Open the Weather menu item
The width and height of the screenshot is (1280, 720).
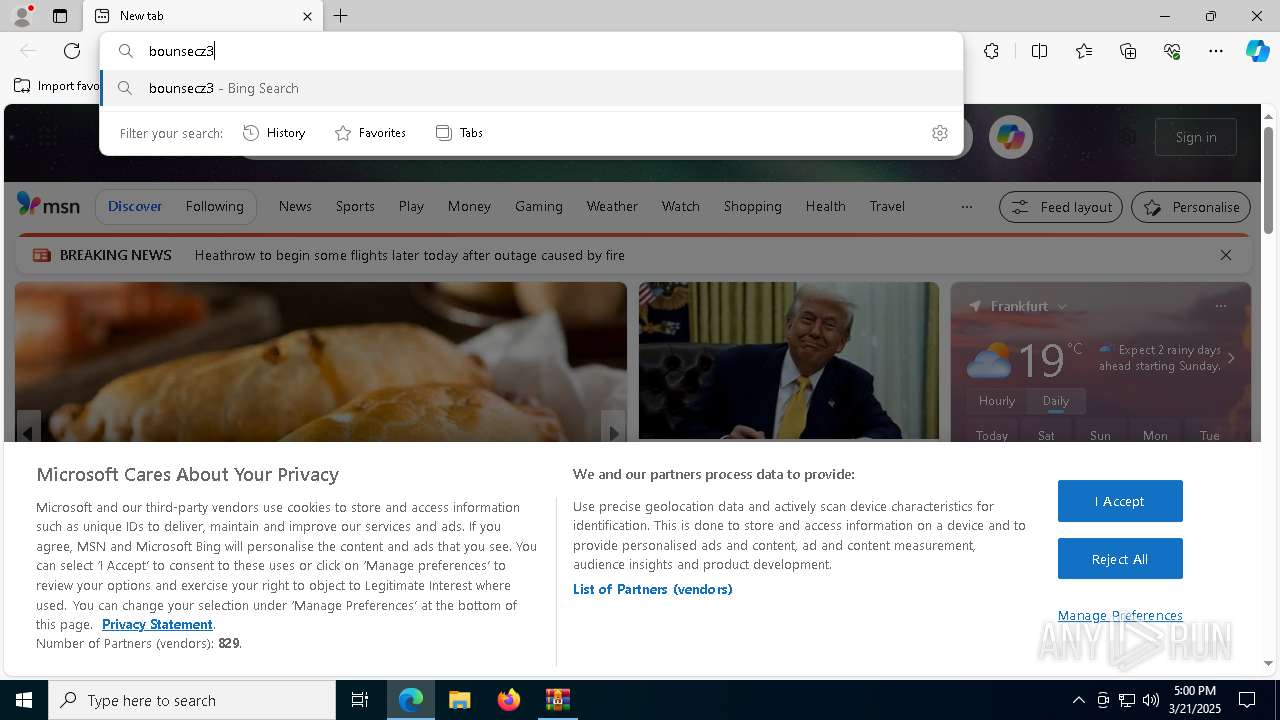(x=612, y=206)
